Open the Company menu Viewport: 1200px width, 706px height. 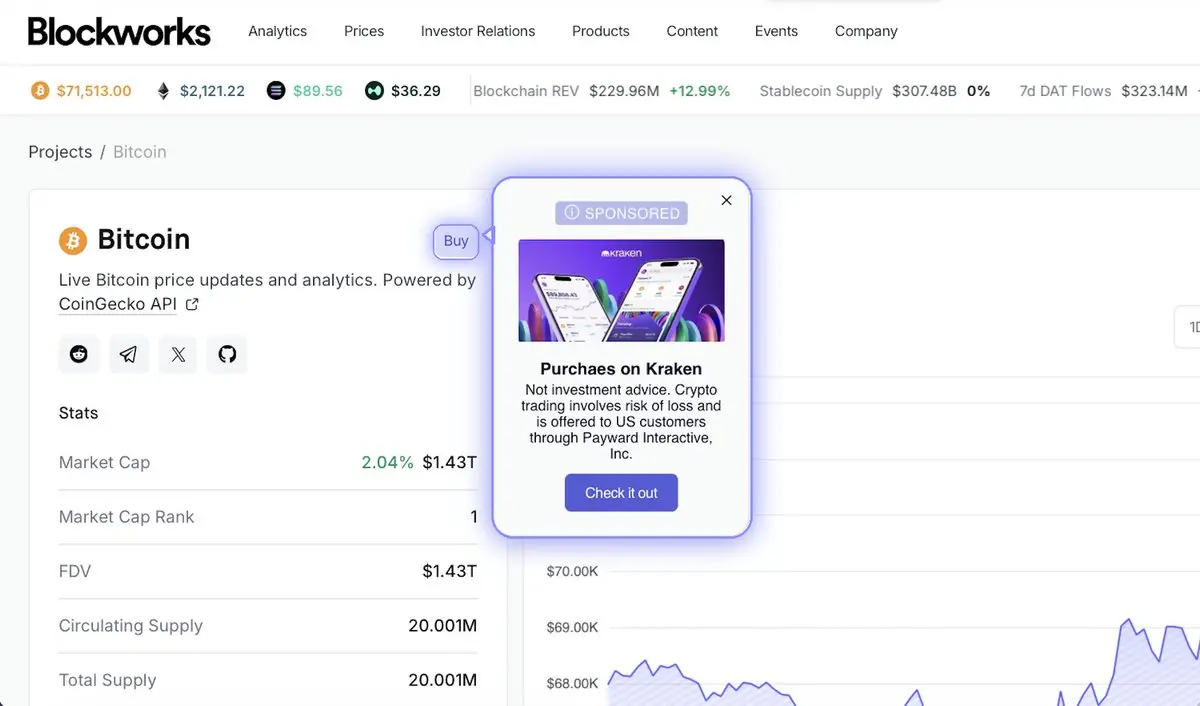tap(866, 31)
